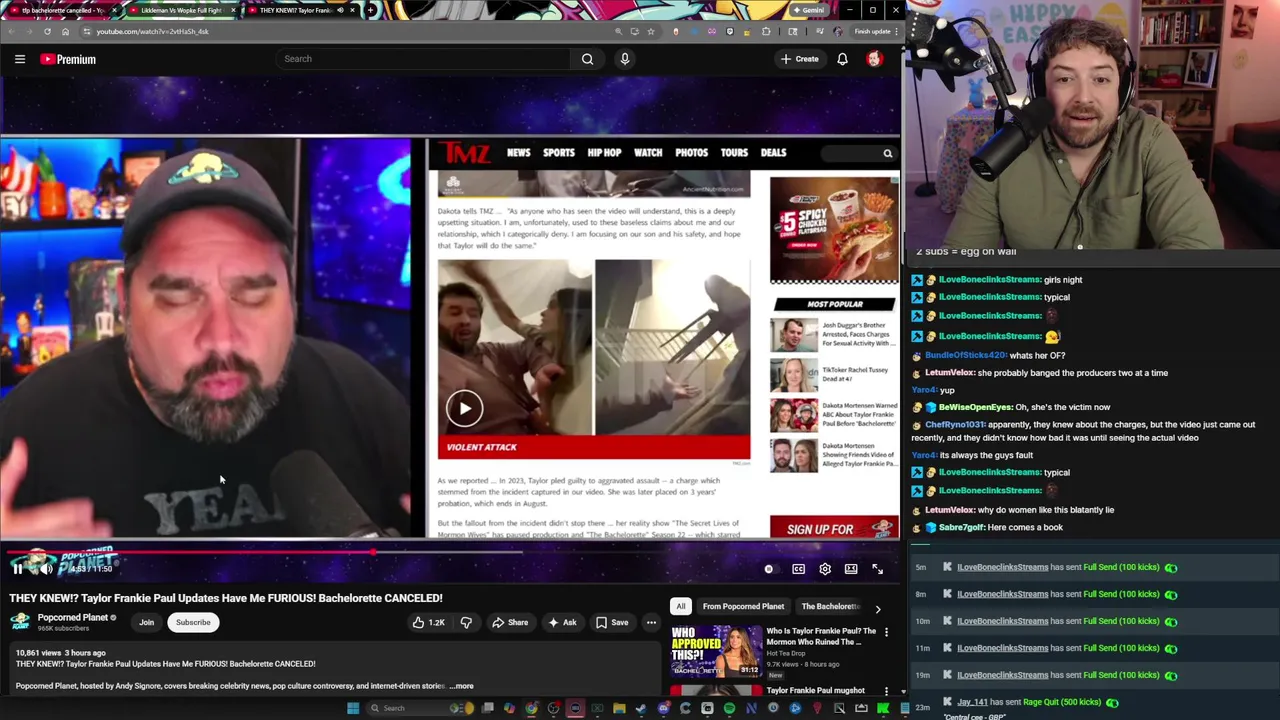This screenshot has height=720, width=1280.
Task: Enter fullscreen on the video
Action: [877, 569]
